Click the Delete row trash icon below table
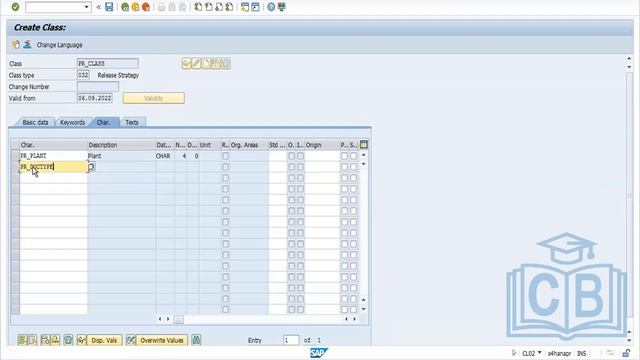 pos(68,340)
